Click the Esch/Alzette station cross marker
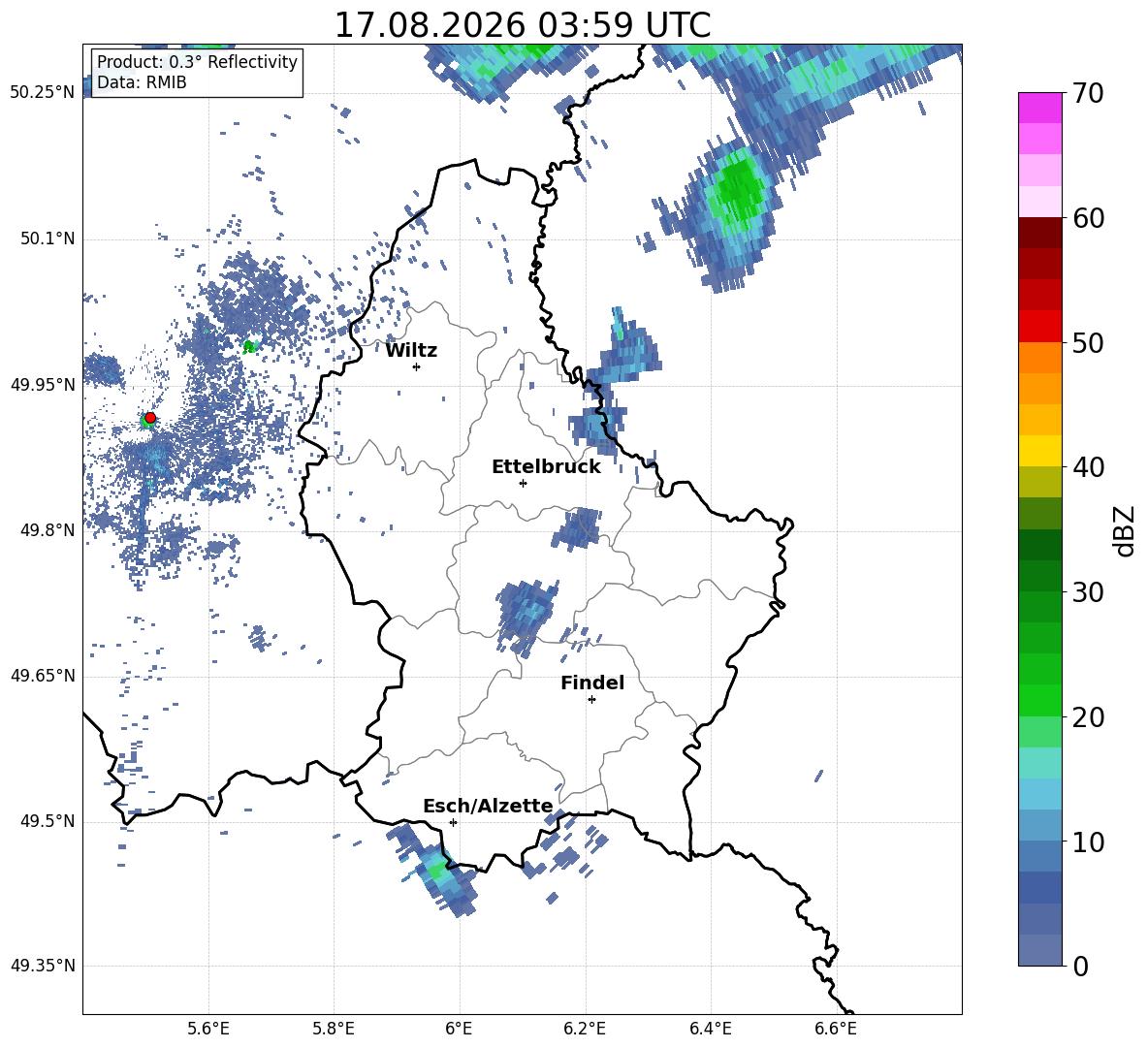The image size is (1148, 1048). (453, 822)
